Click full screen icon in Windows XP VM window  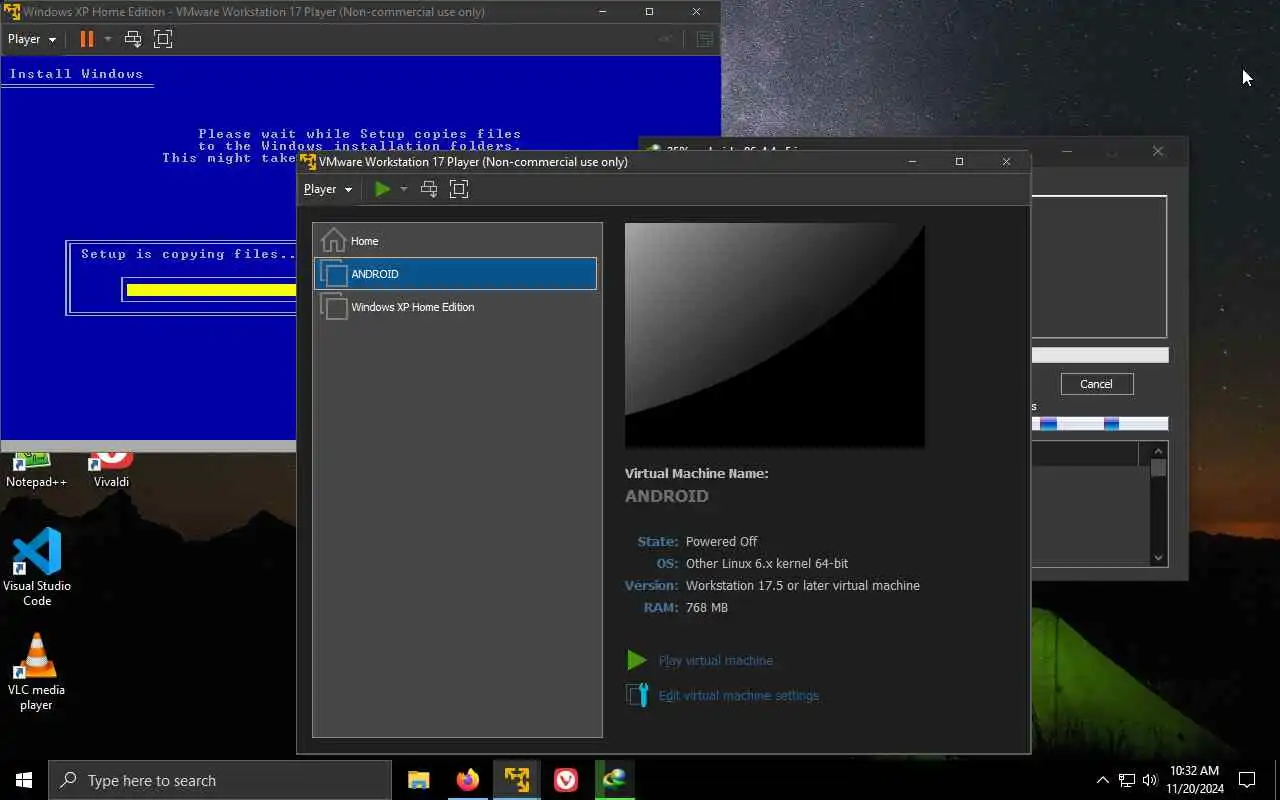(163, 39)
